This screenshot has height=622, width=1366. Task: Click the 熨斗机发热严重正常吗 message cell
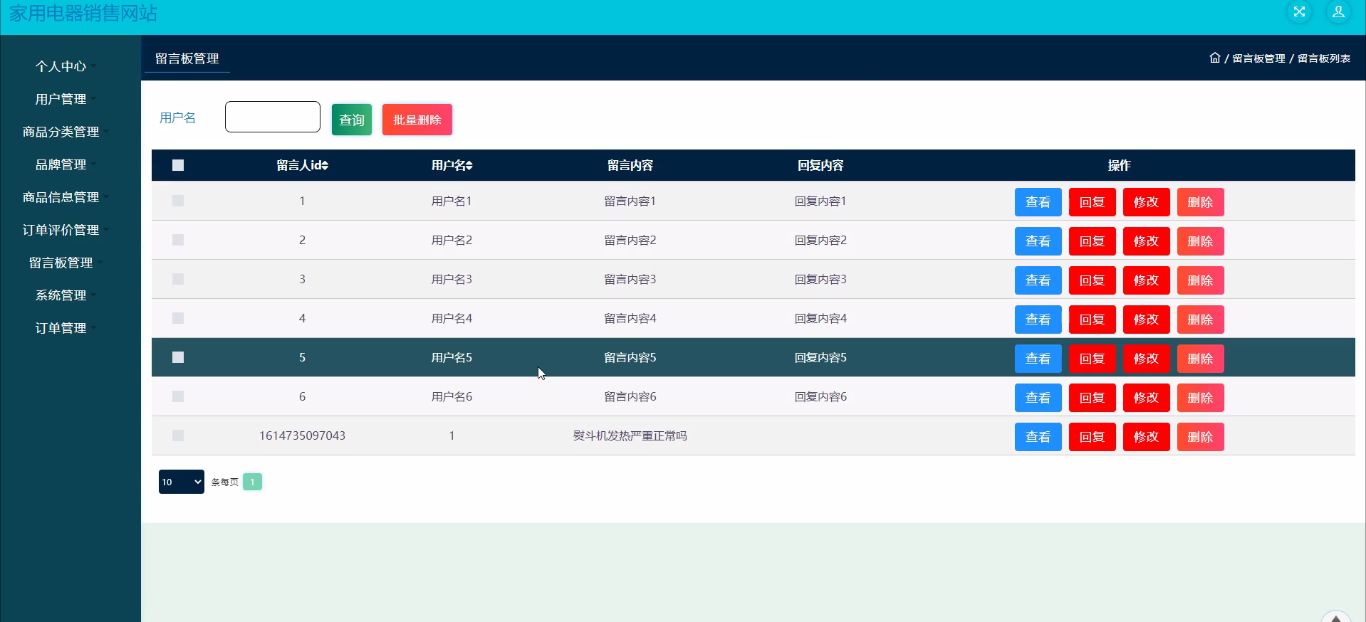[x=630, y=435]
